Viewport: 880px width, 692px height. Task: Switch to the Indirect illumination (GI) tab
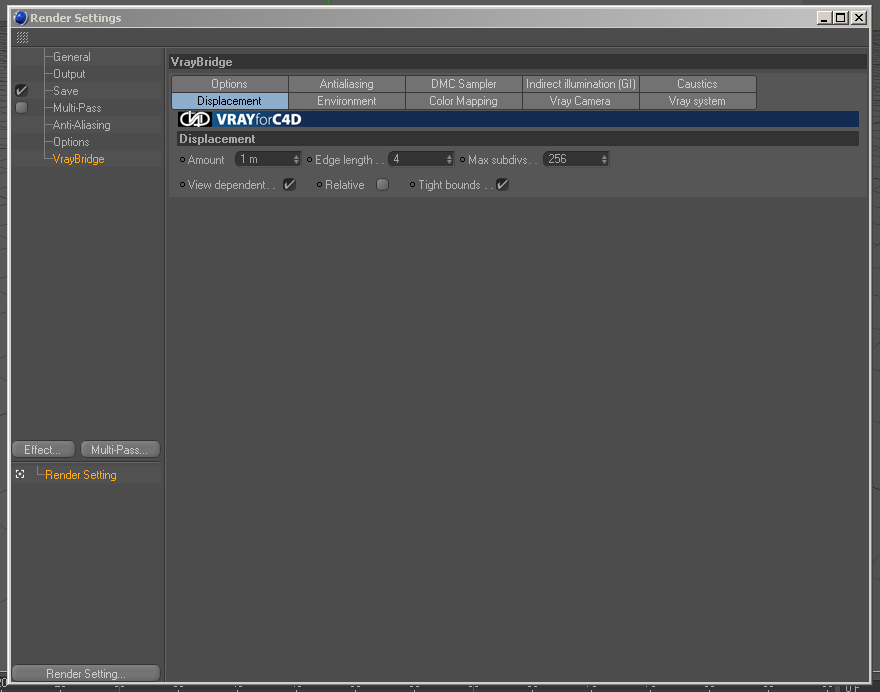tap(580, 84)
